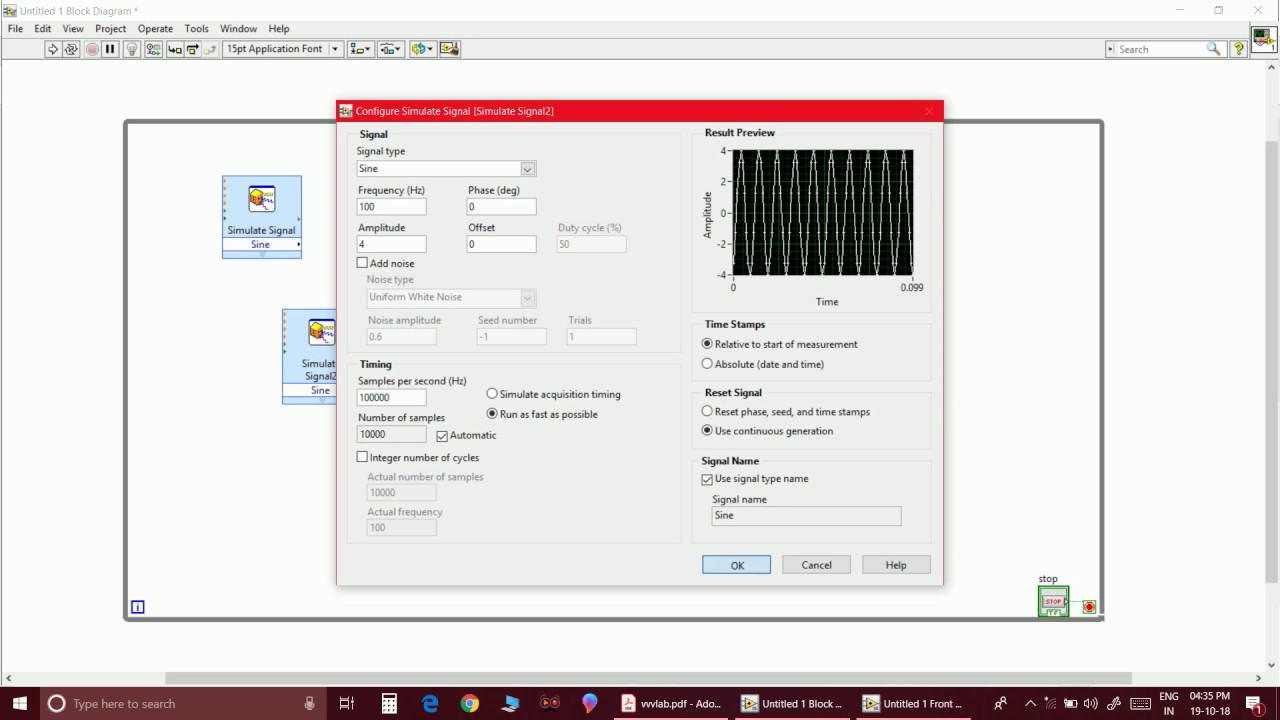Click the loop condition stop terminal

point(1089,607)
